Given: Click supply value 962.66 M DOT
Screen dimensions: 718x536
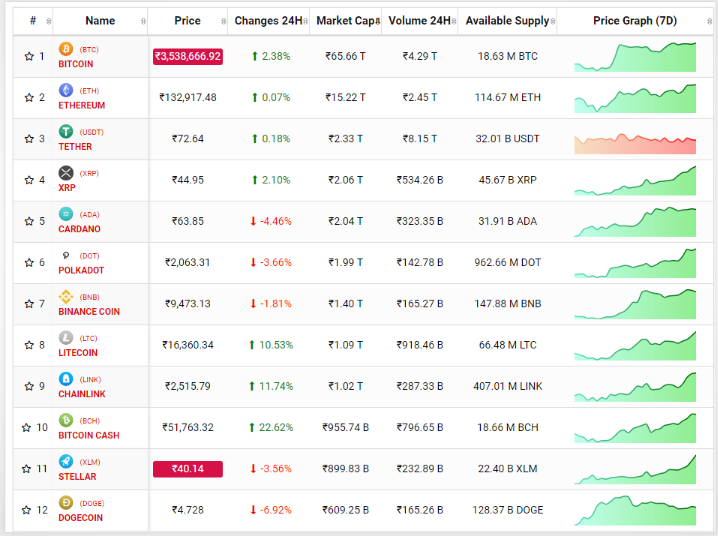Looking at the screenshot, I should [507, 262].
